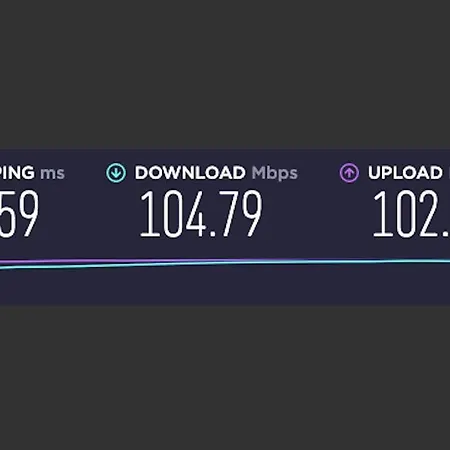Select the DOWNLOAD label text
The width and height of the screenshot is (450, 450).
[x=190, y=173]
